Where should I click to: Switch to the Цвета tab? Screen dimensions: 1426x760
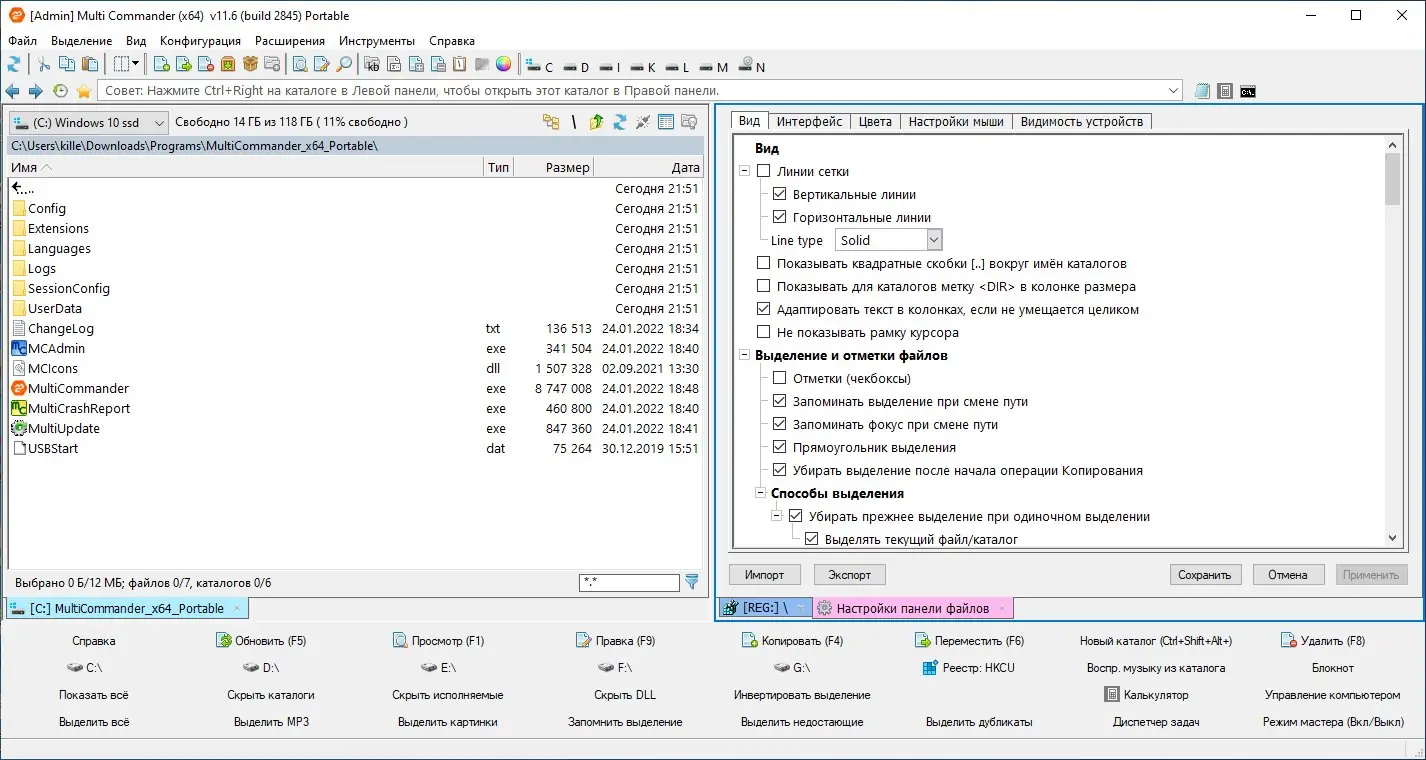[875, 121]
